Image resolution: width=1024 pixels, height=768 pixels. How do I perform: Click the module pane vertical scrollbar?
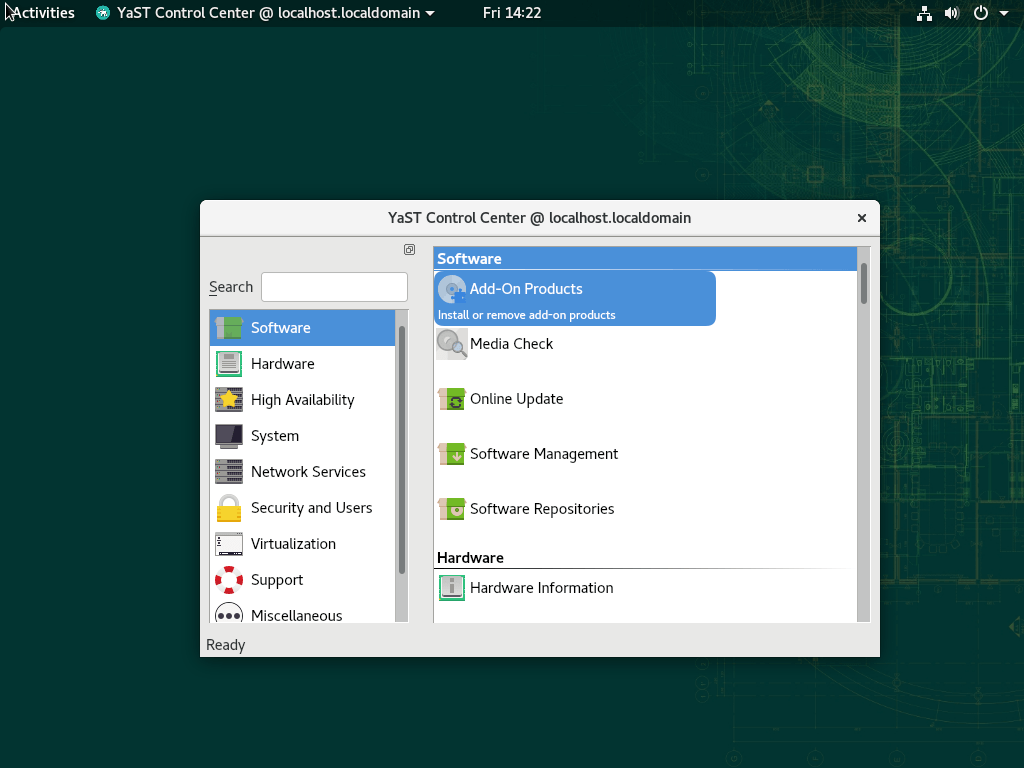(x=863, y=283)
